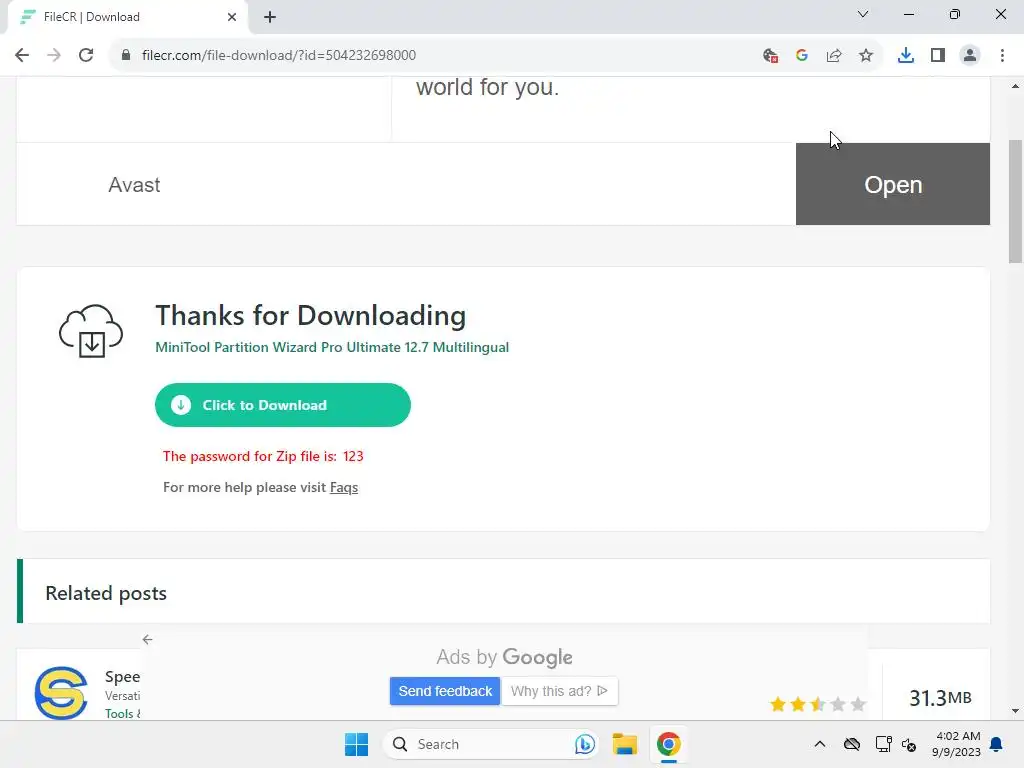The width and height of the screenshot is (1024, 768).
Task: Click the taskbar Search box
Action: pyautogui.click(x=490, y=744)
